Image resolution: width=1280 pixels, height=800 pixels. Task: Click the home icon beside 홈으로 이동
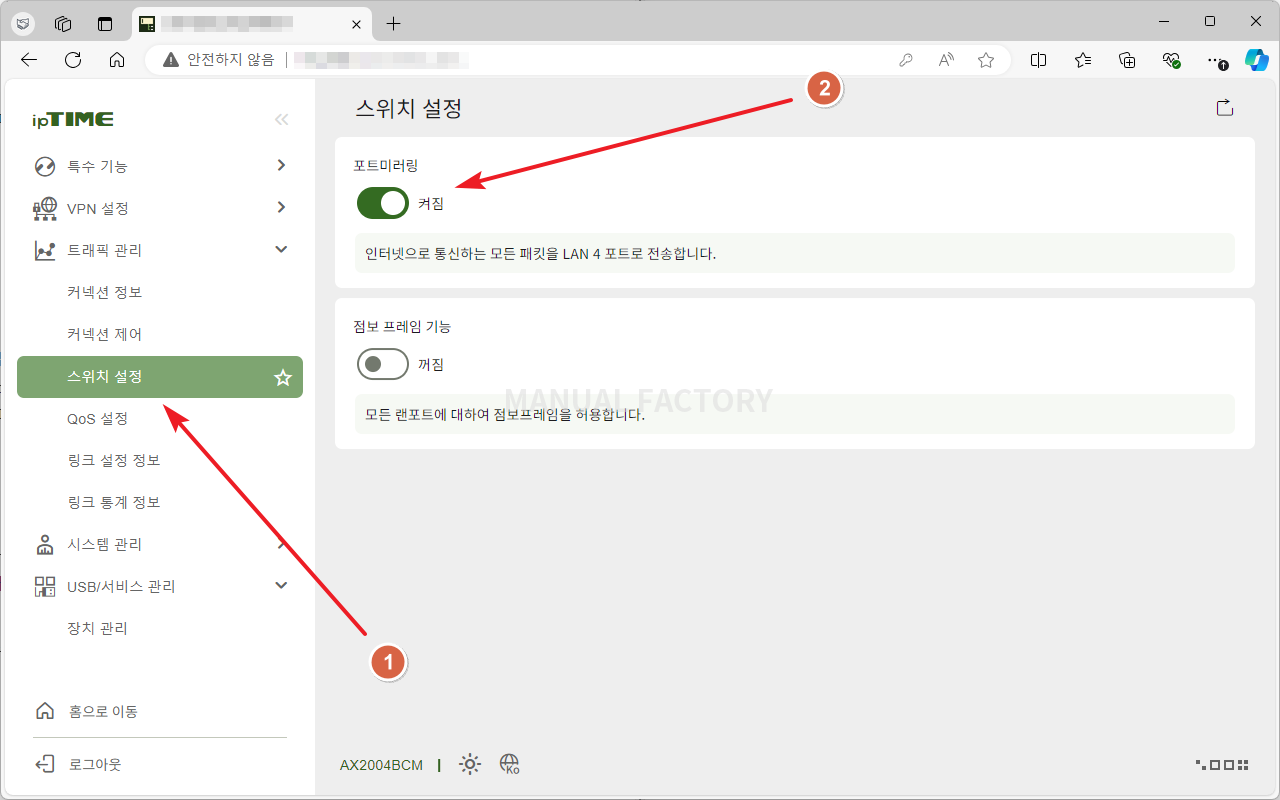click(x=44, y=710)
